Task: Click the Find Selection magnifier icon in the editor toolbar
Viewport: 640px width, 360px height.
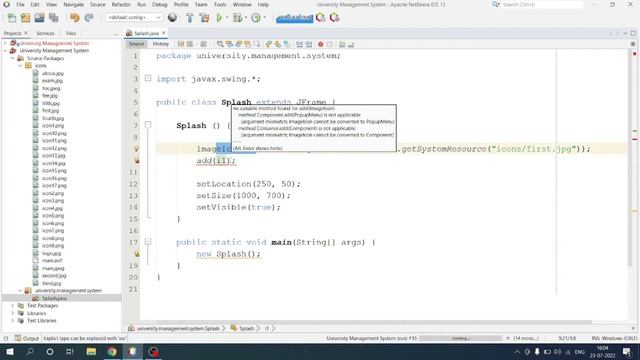Action: click(x=220, y=44)
